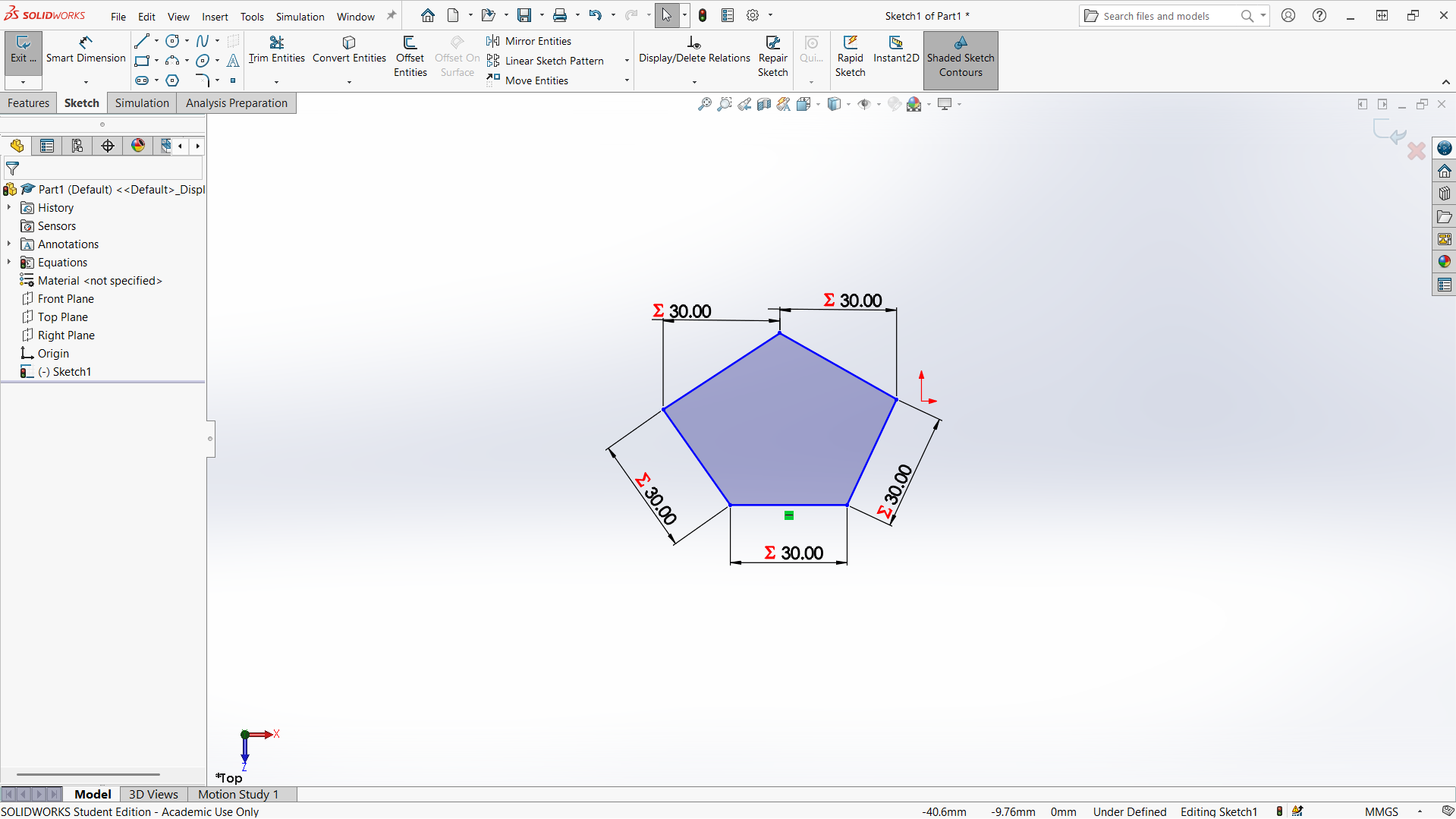Open Linear Sketch Pattern dropdown arrow

627,61
